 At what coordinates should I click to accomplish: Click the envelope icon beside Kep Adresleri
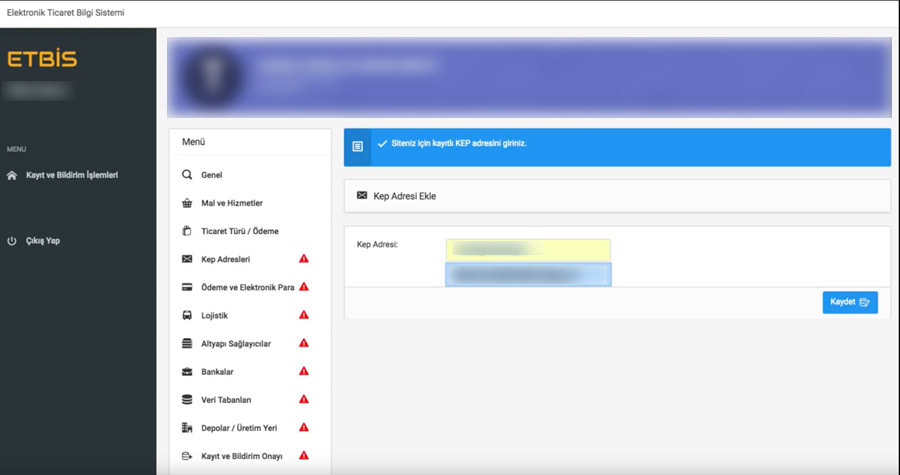[187, 259]
